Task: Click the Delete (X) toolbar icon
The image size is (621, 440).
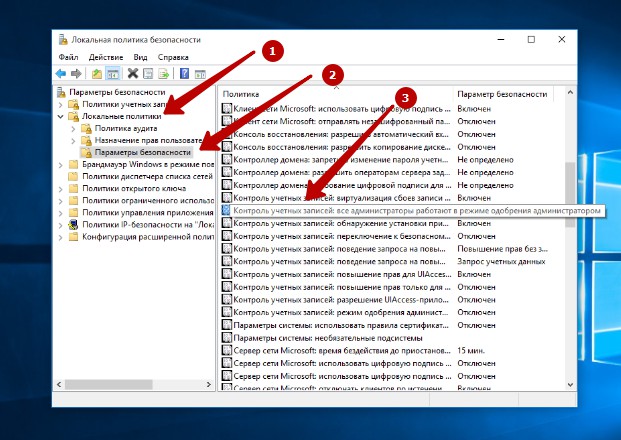Action: point(132,74)
